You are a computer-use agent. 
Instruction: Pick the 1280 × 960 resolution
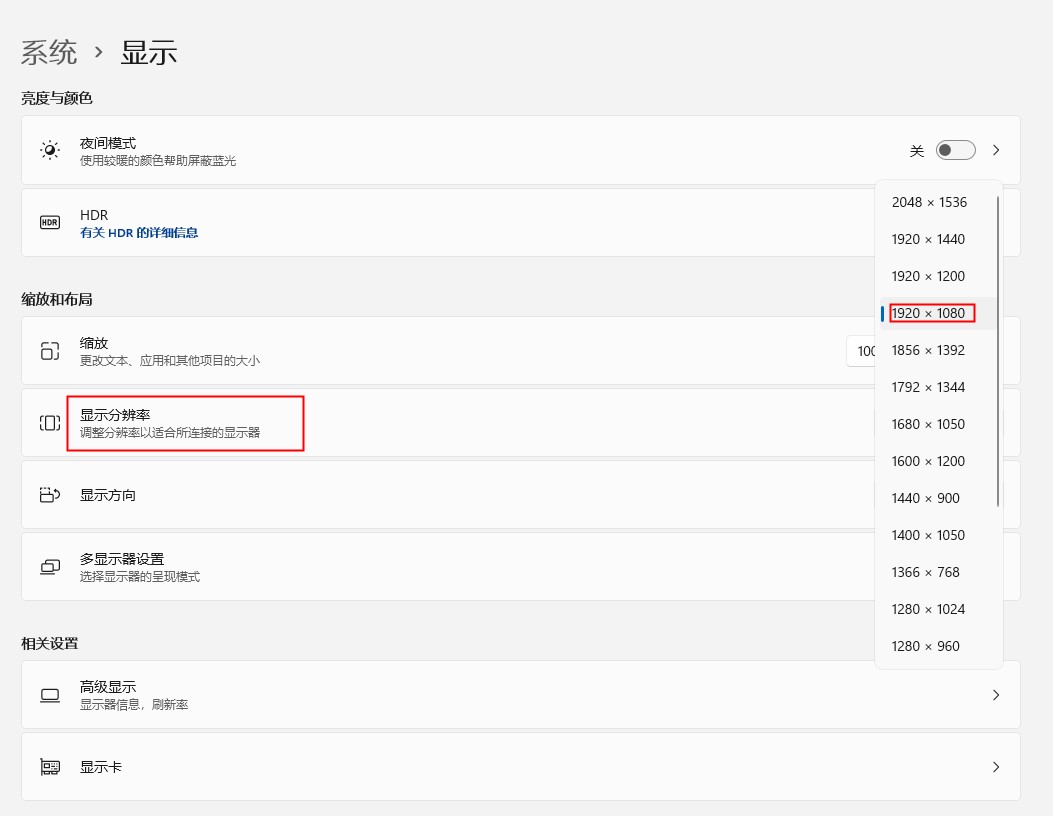[x=925, y=646]
